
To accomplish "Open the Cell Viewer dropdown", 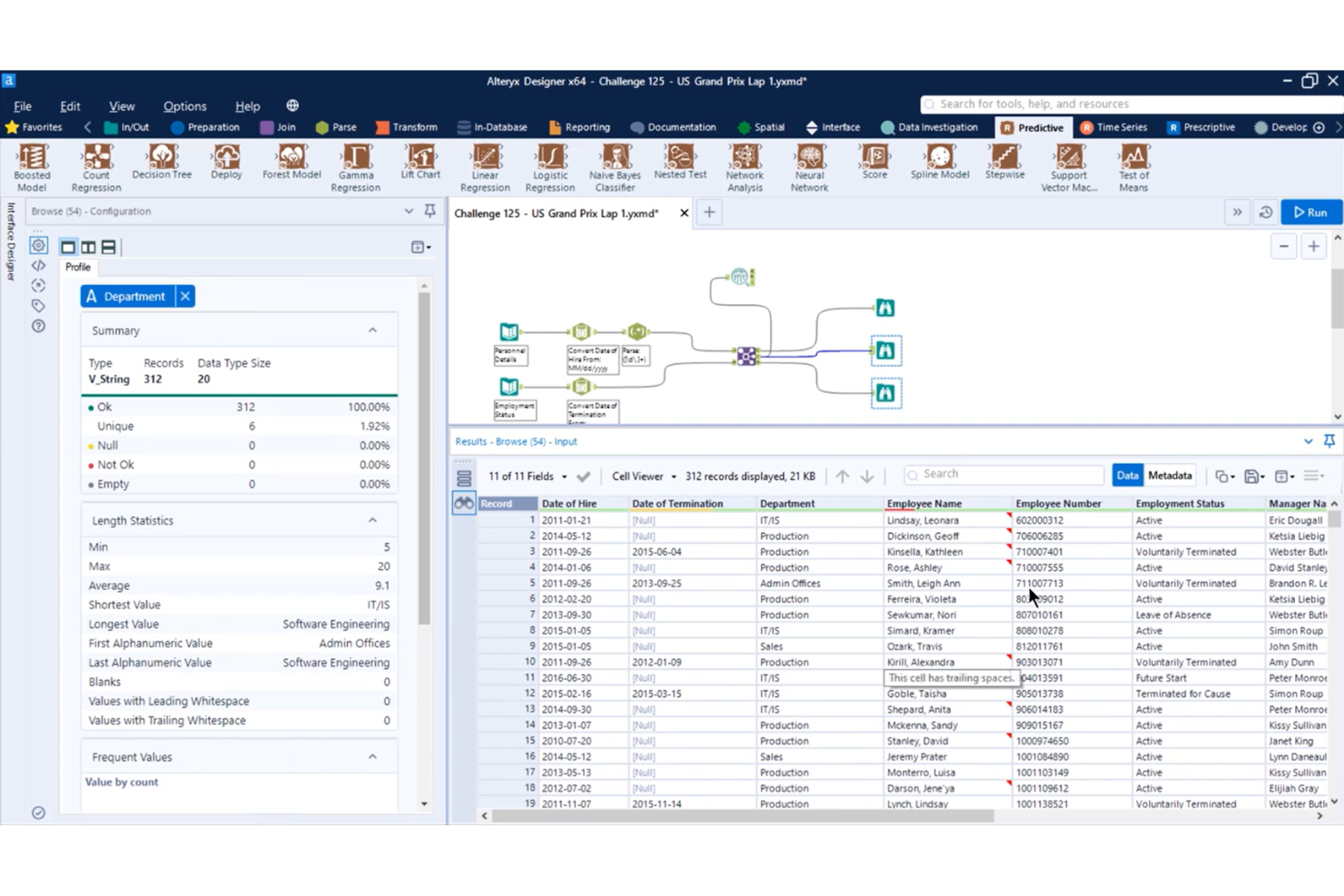I will pos(644,477).
